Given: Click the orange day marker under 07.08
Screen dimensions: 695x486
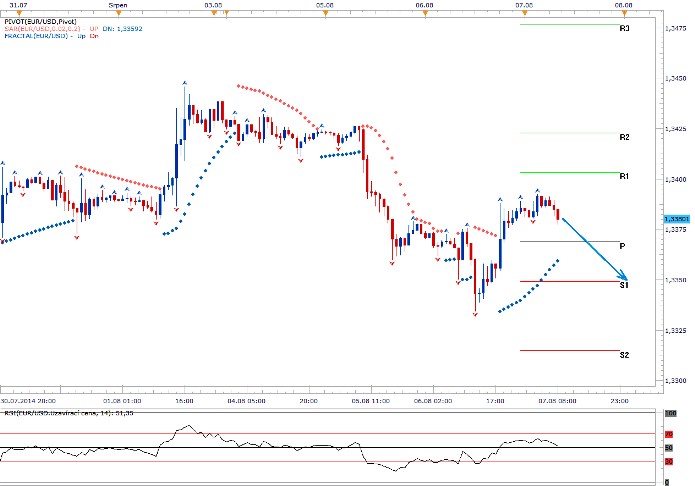Looking at the screenshot, I should pos(525,13).
